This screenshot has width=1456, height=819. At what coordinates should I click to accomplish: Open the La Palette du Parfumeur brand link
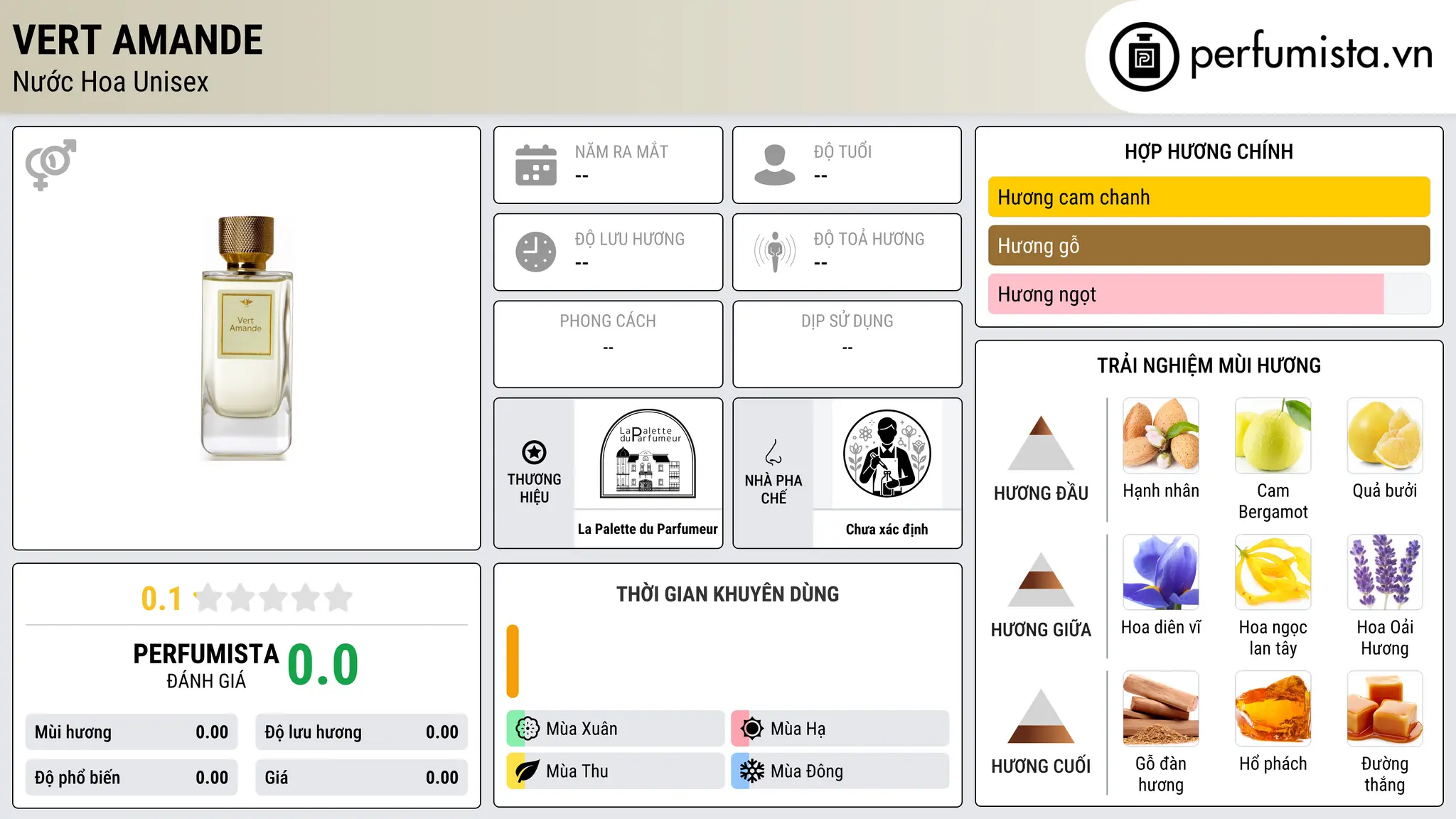click(648, 529)
